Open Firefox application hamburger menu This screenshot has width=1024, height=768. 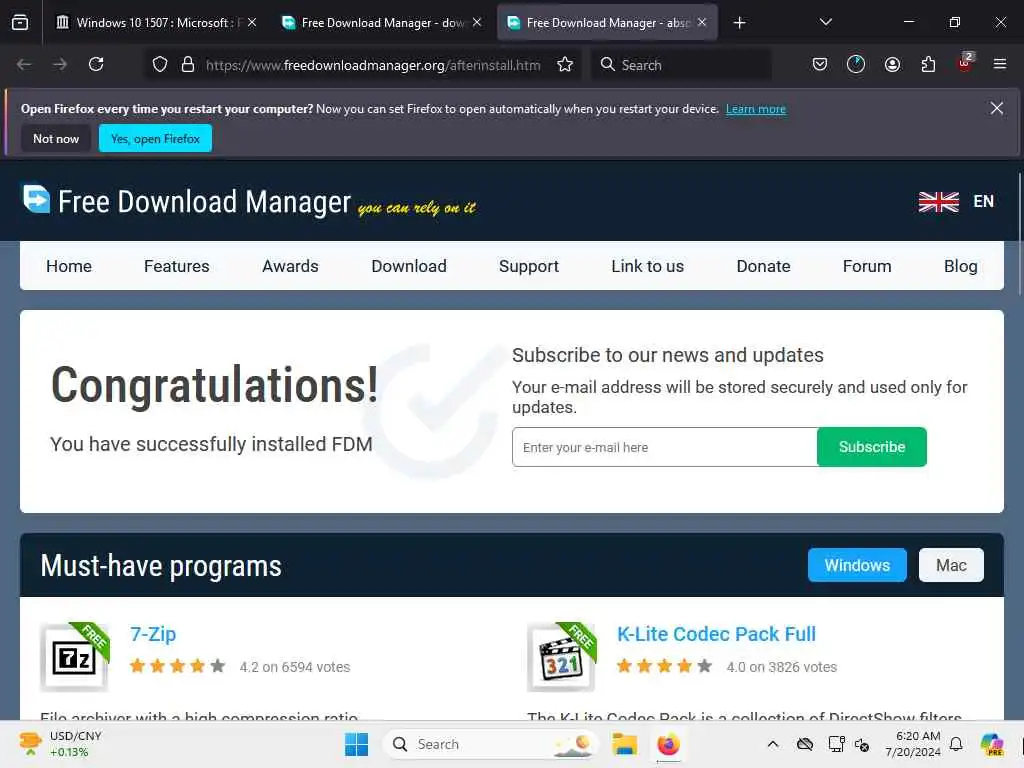pos(1000,64)
